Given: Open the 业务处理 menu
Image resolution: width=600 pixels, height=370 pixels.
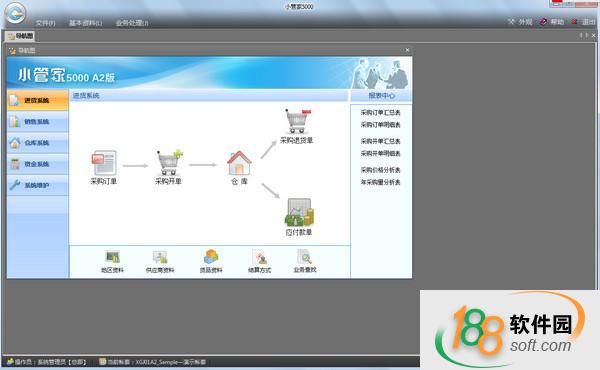Looking at the screenshot, I should click(x=132, y=23).
